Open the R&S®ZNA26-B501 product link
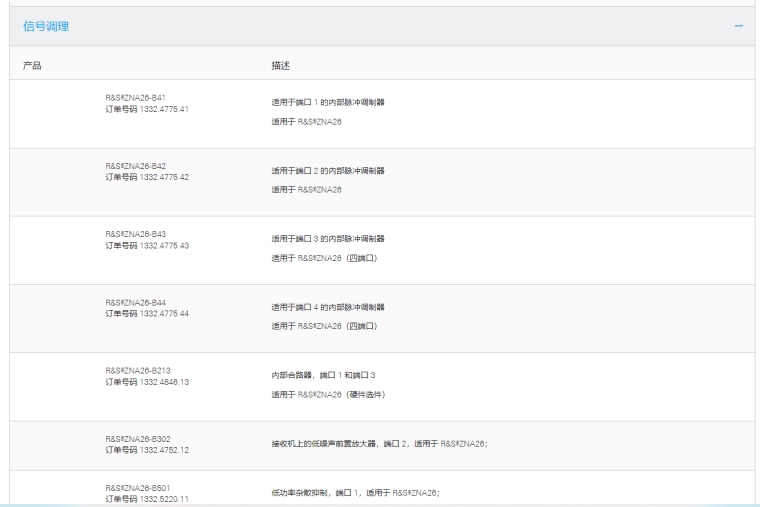The width and height of the screenshot is (760, 507). (137, 488)
